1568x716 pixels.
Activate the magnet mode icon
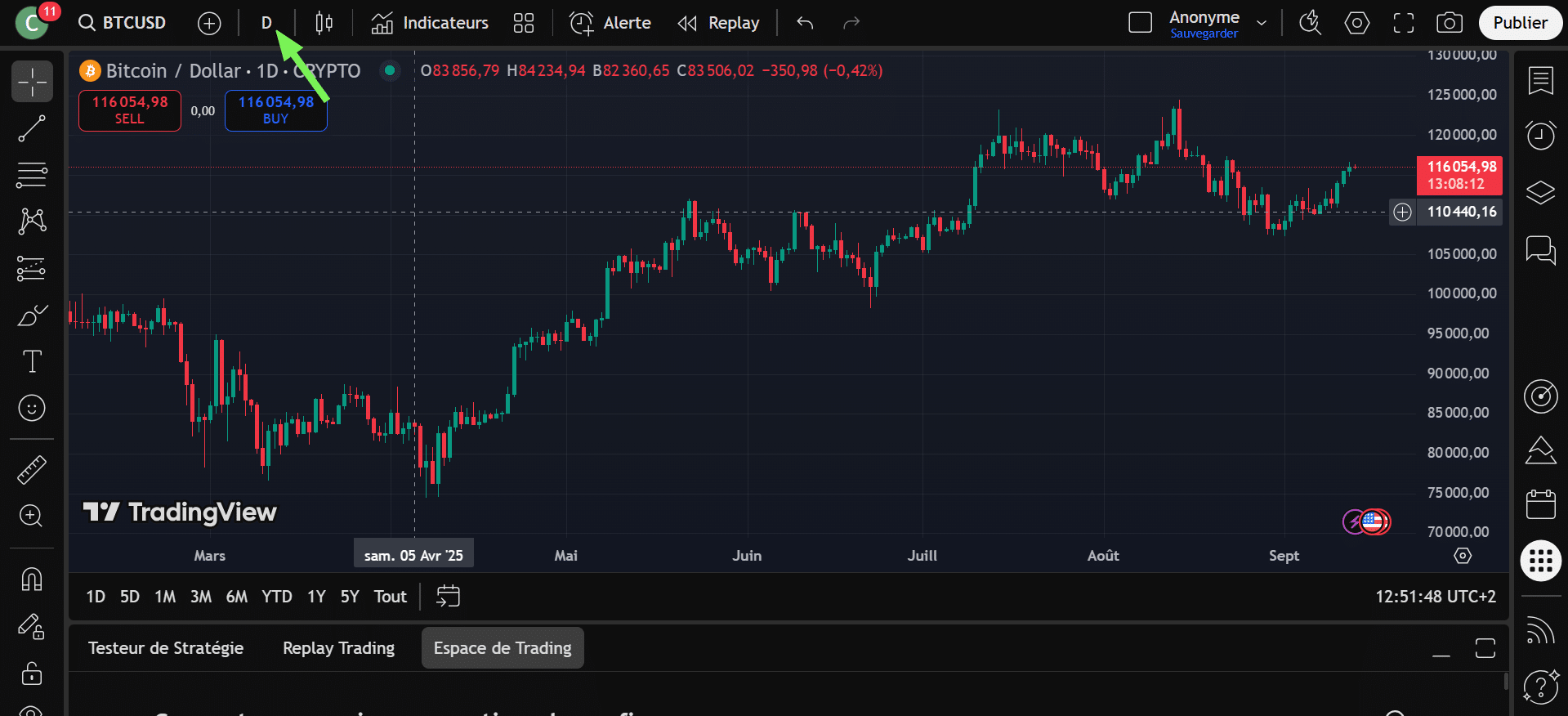tap(32, 580)
